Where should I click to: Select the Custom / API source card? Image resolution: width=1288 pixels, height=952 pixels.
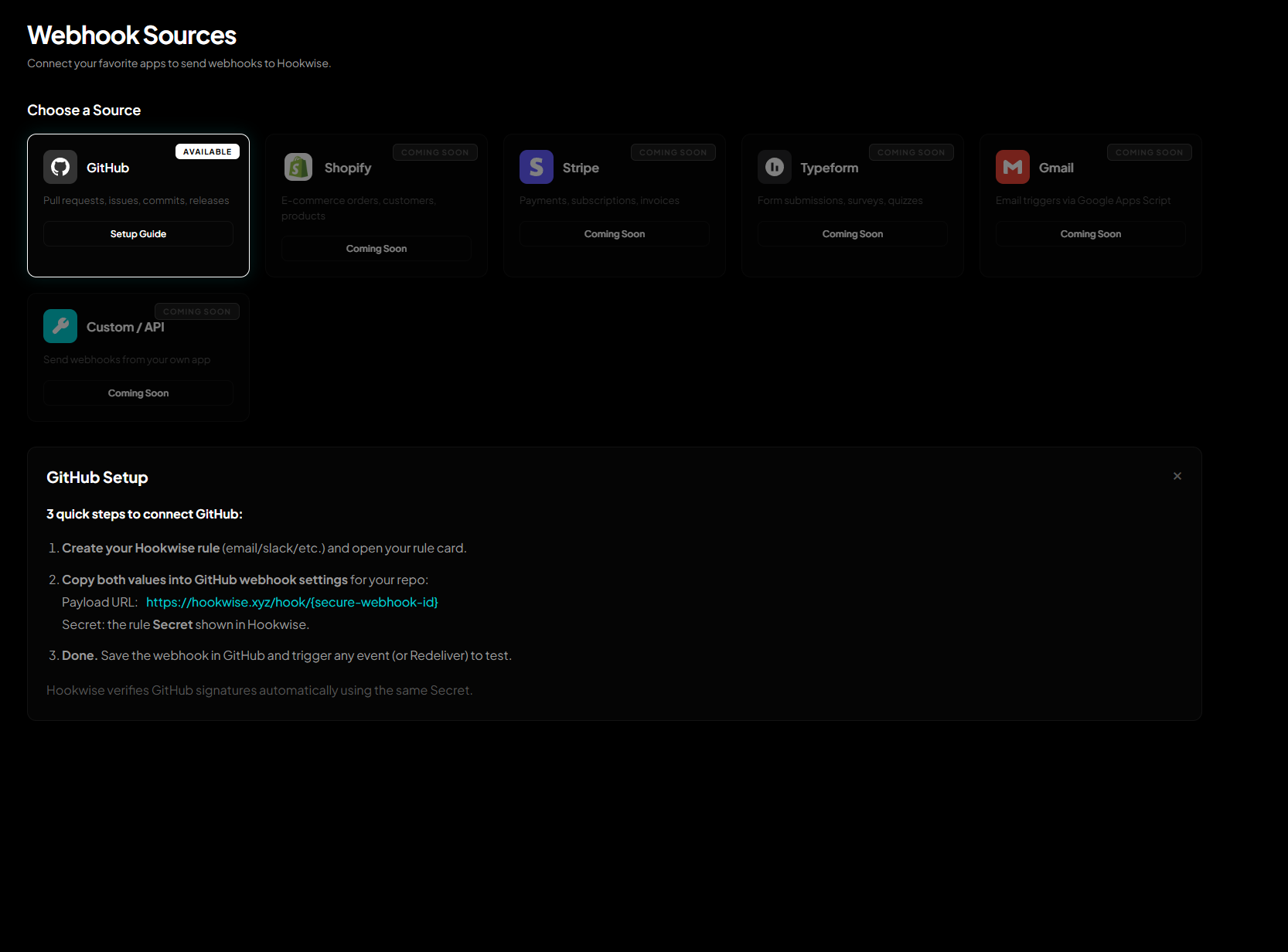[x=138, y=357]
